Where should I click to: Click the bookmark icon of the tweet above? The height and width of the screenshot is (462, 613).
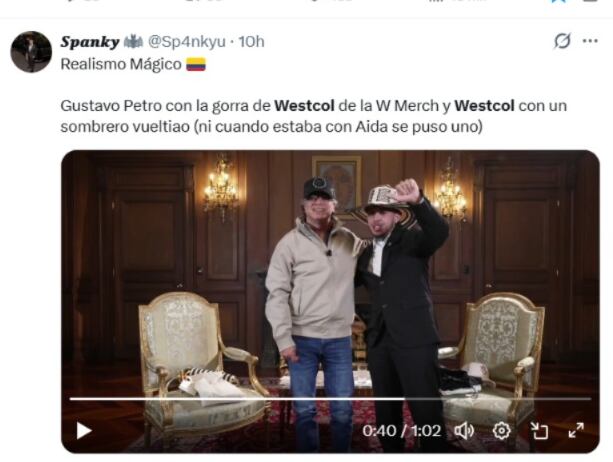coord(558,2)
